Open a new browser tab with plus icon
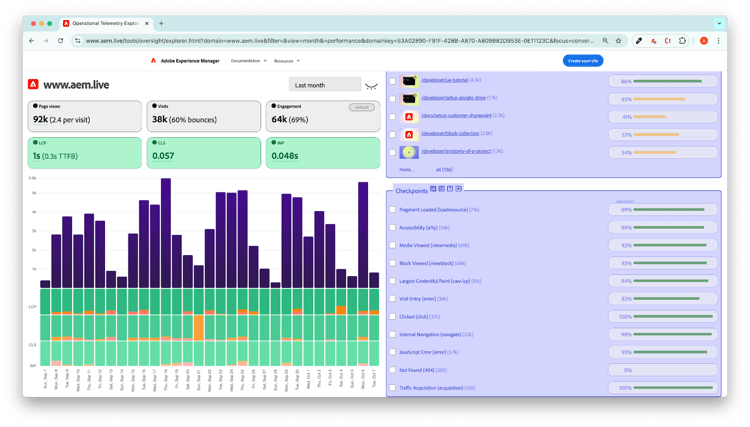Screen dimensions: 750x427 [161, 23]
